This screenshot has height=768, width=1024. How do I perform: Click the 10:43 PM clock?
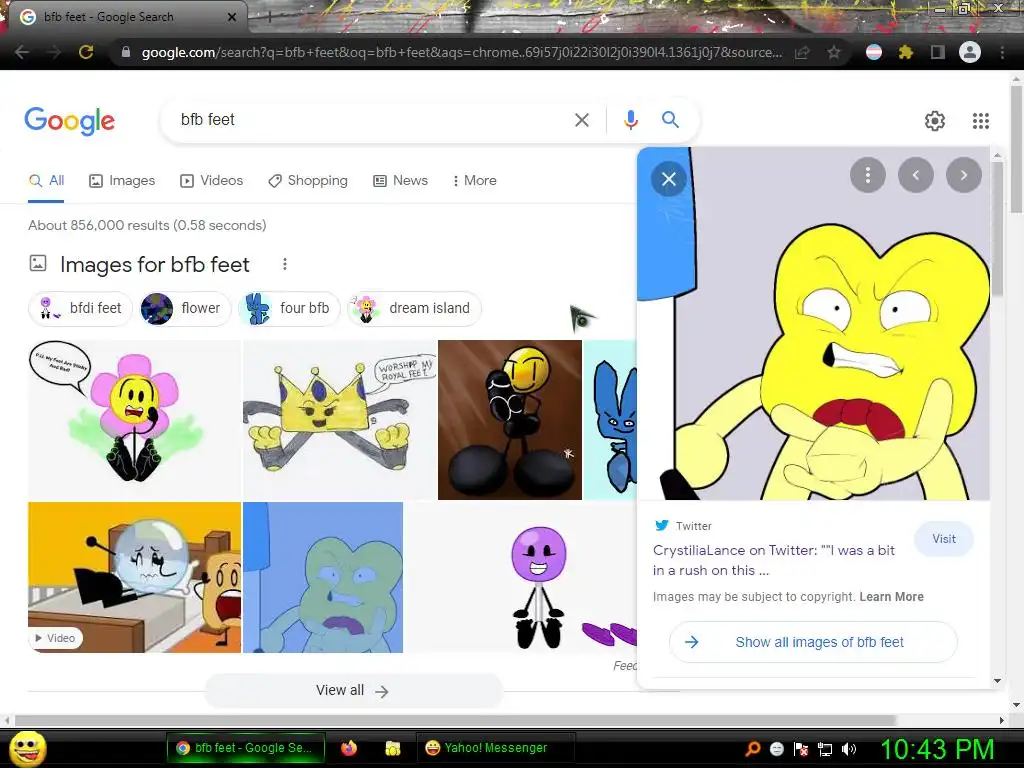(x=937, y=749)
